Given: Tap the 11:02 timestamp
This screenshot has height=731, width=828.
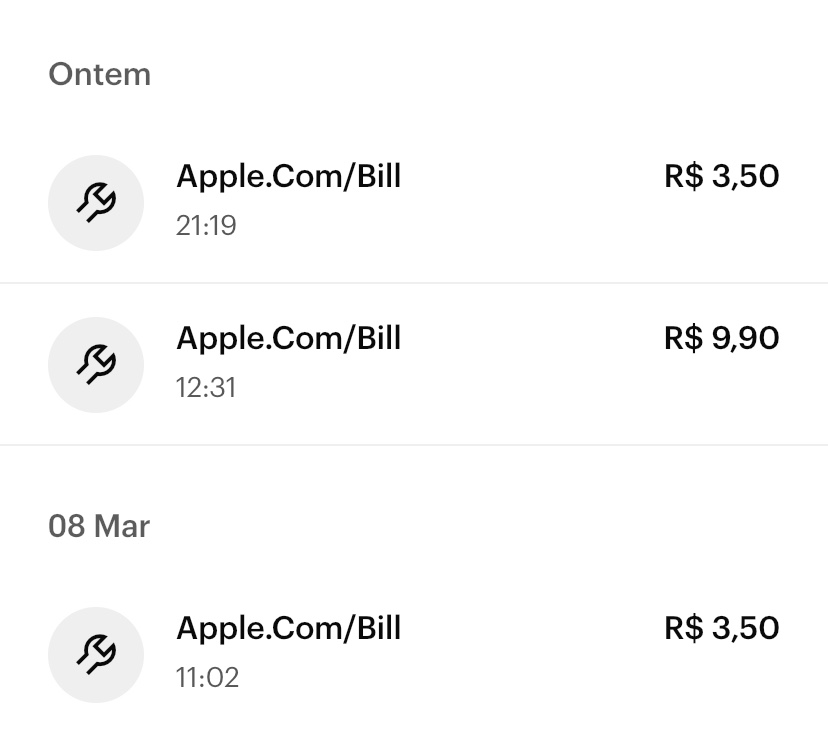Looking at the screenshot, I should tap(207, 678).
